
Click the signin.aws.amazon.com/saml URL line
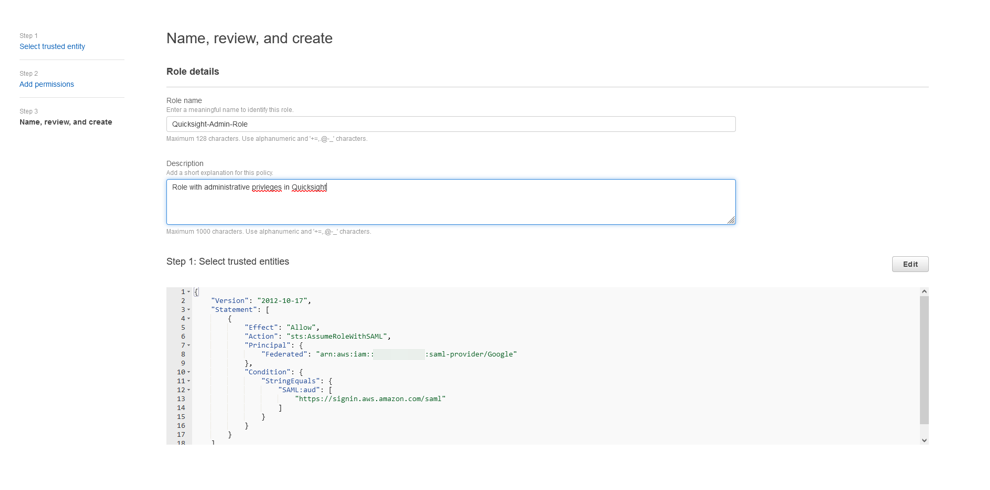point(370,399)
